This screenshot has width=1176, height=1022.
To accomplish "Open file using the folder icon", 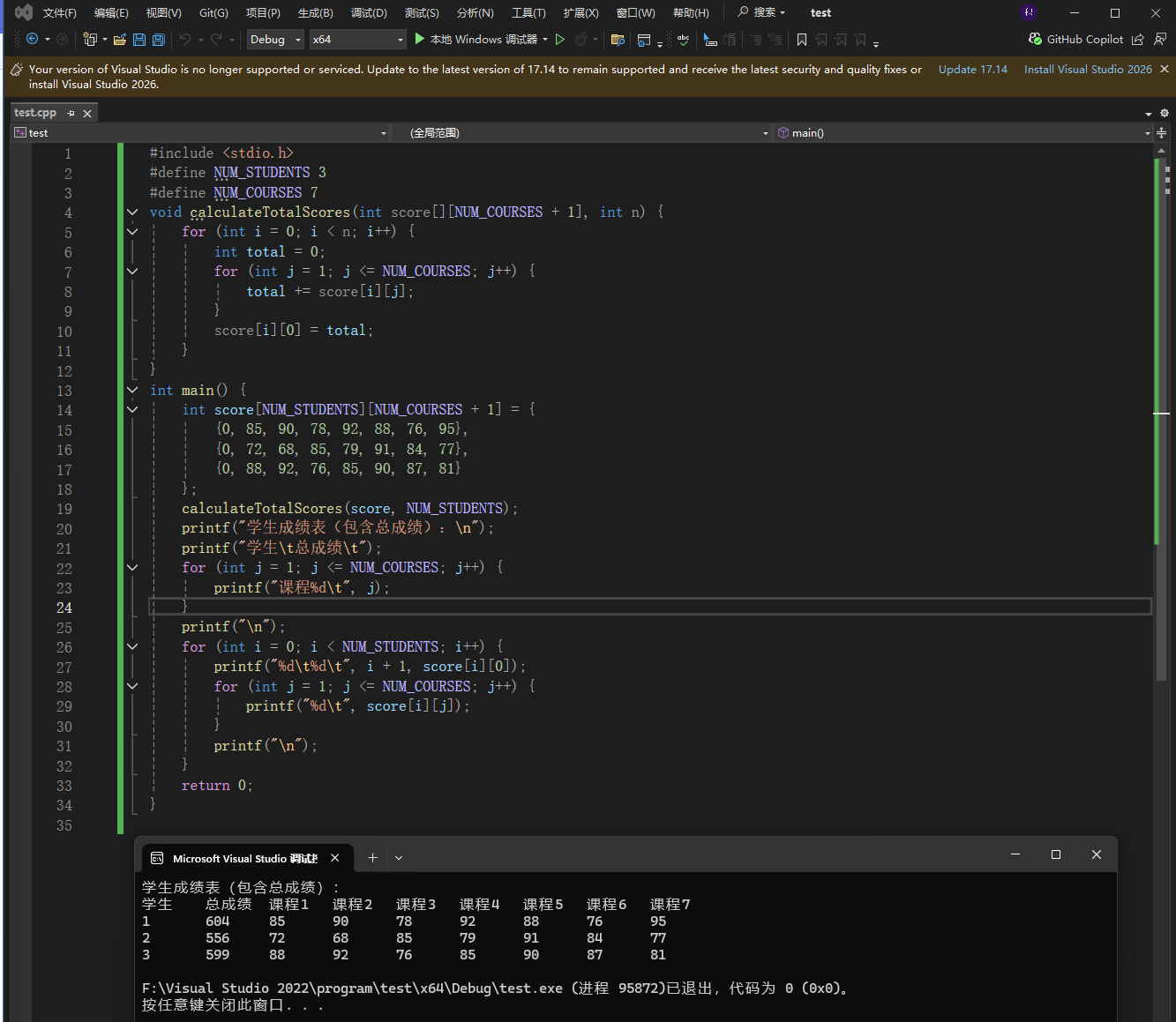I will click(120, 40).
